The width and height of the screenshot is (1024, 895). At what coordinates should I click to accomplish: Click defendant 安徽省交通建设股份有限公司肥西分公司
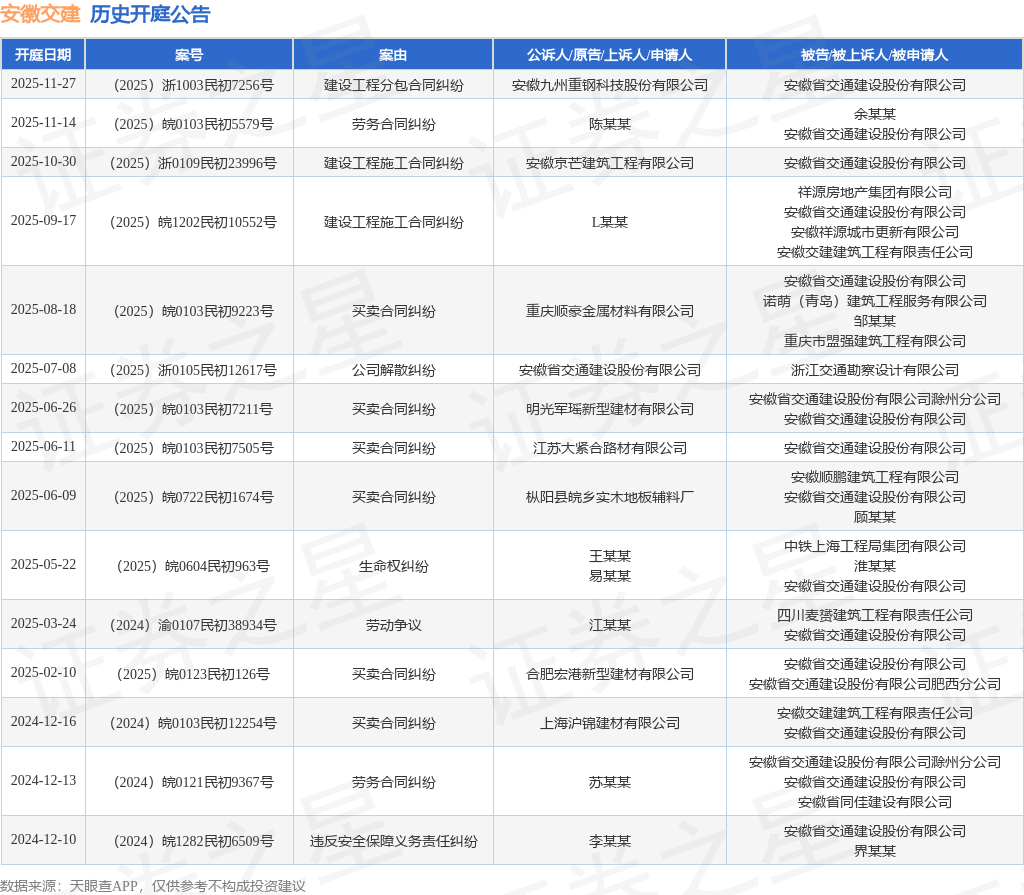tap(874, 684)
